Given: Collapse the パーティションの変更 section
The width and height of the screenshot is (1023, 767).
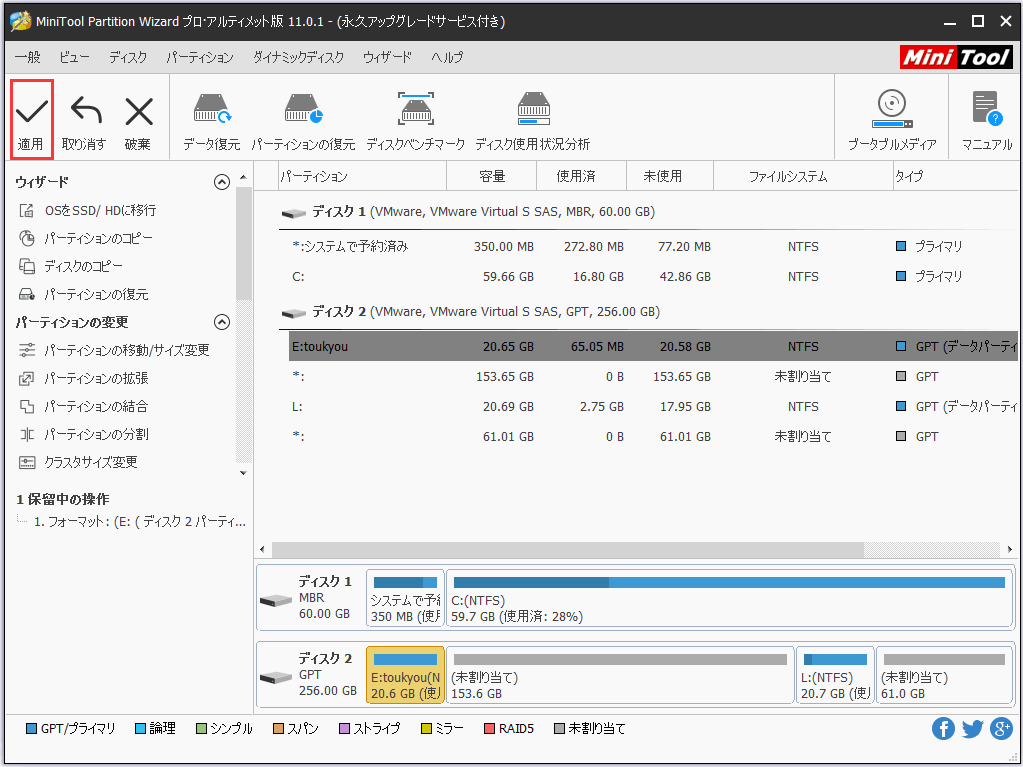Looking at the screenshot, I should pyautogui.click(x=222, y=322).
